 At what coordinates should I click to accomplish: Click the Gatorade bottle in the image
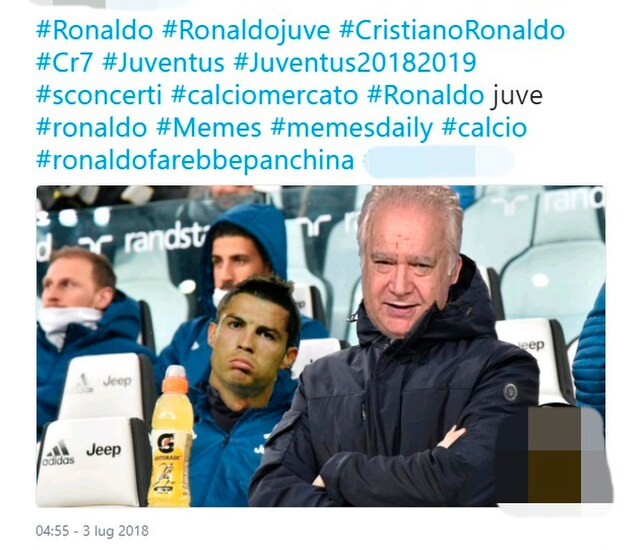pyautogui.click(x=171, y=436)
